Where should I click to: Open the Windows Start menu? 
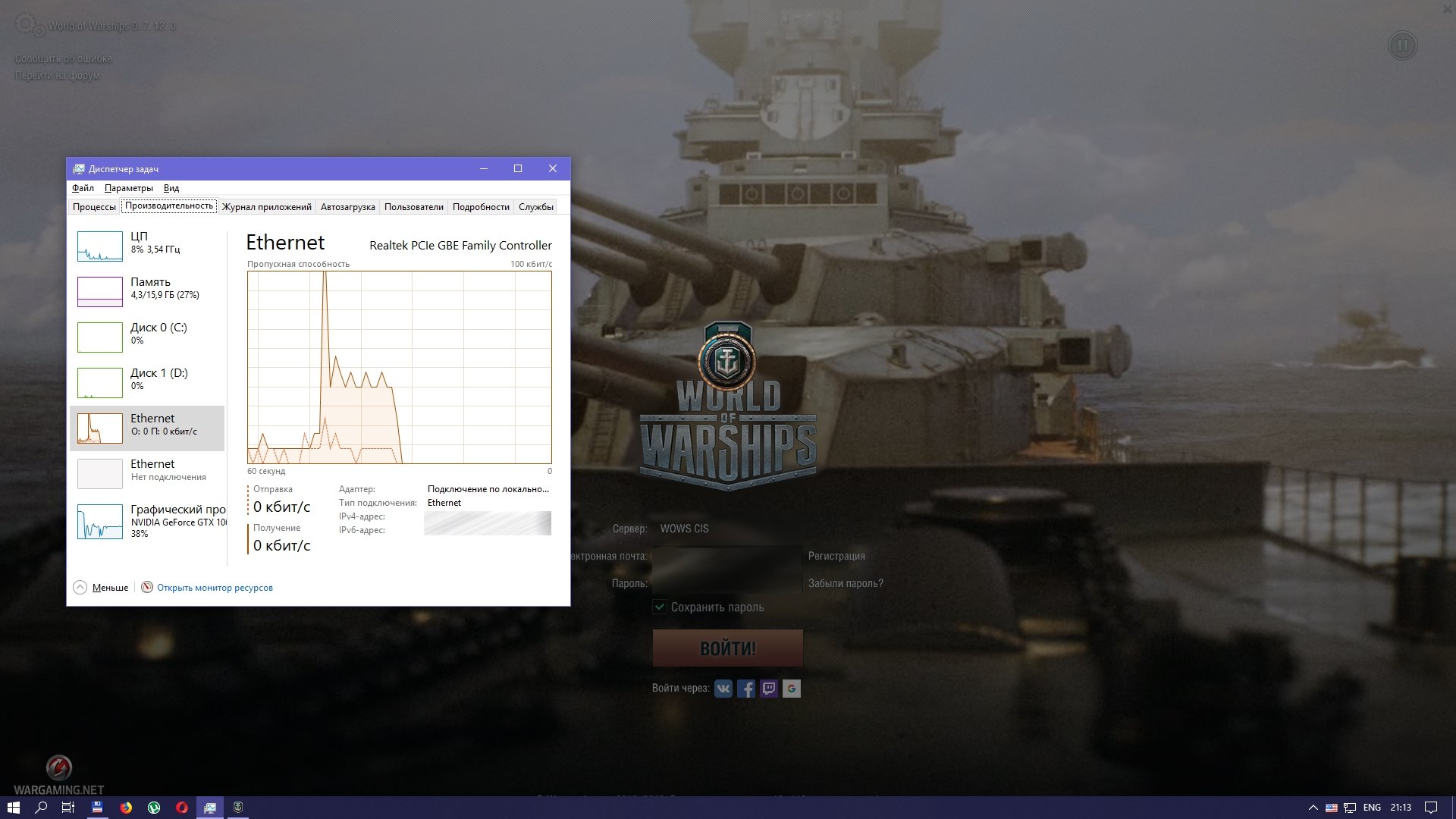tap(14, 808)
